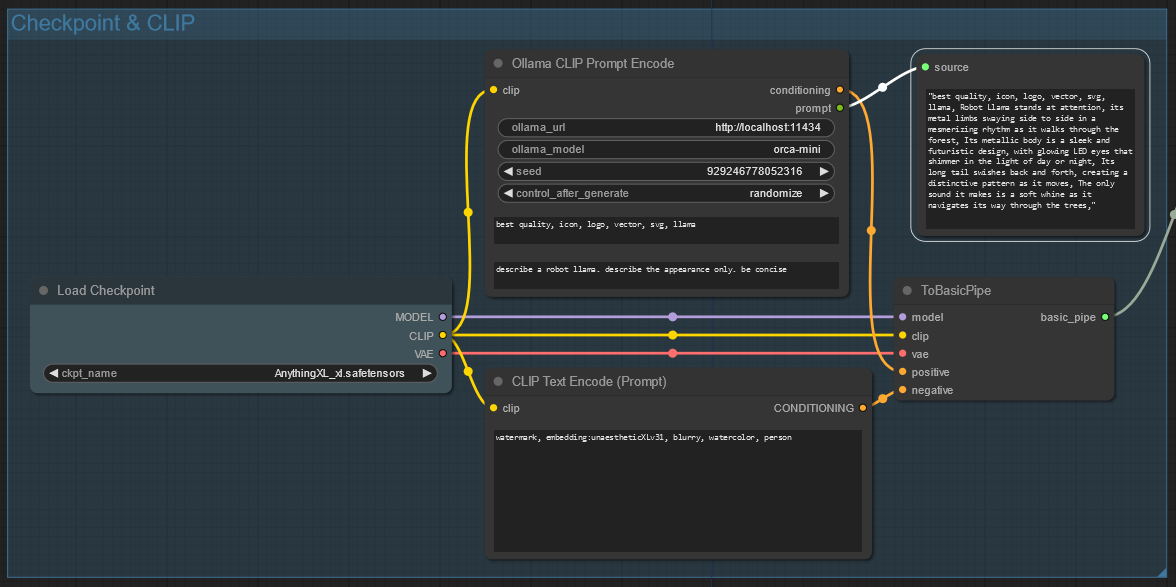The height and width of the screenshot is (587, 1176).
Task: Click the midpoint dot on the red VAE link
Action: [x=673, y=353]
